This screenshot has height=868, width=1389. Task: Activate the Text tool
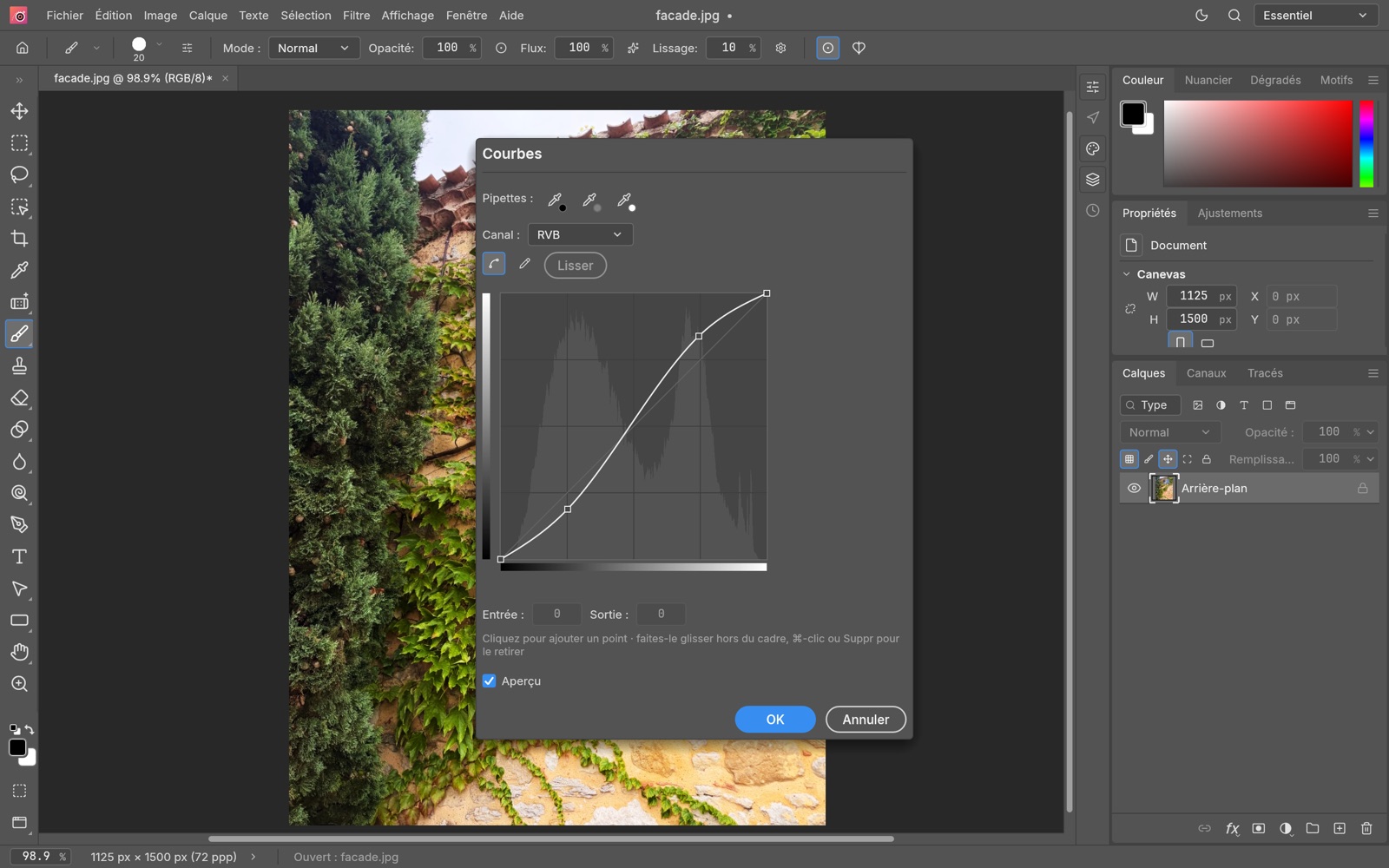[x=19, y=556]
